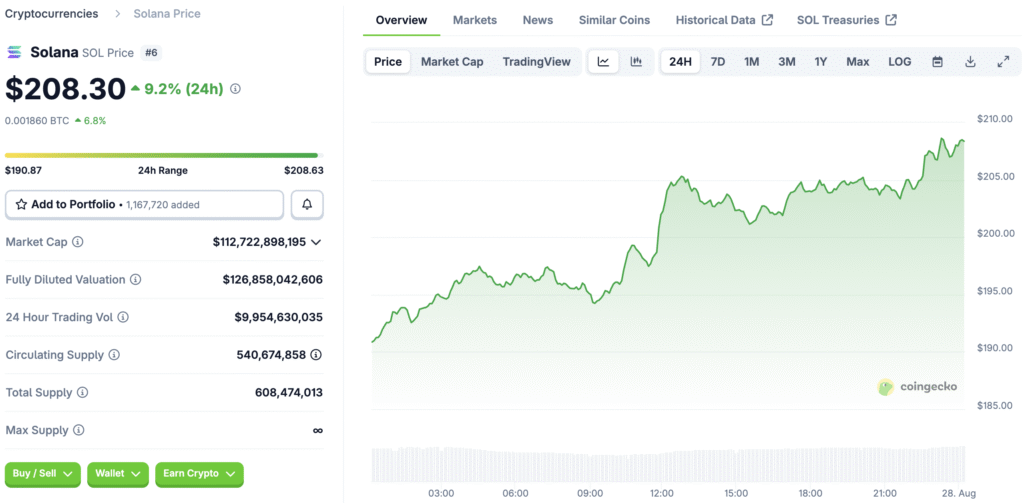Select the 24H time range
The image size is (1024, 503).
pyautogui.click(x=680, y=62)
